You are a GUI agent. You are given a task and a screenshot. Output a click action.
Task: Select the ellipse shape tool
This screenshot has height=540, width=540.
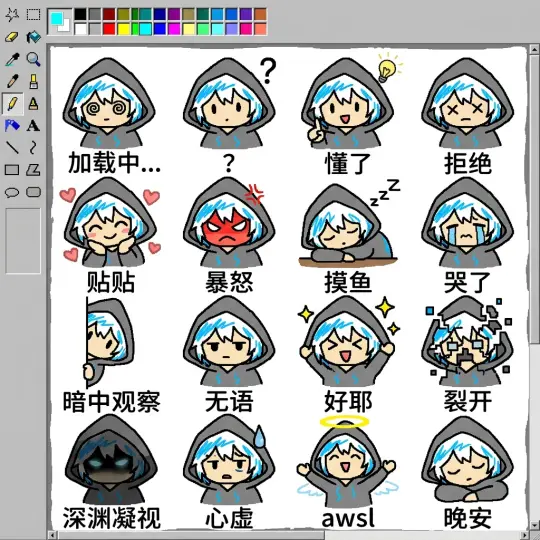[12, 192]
